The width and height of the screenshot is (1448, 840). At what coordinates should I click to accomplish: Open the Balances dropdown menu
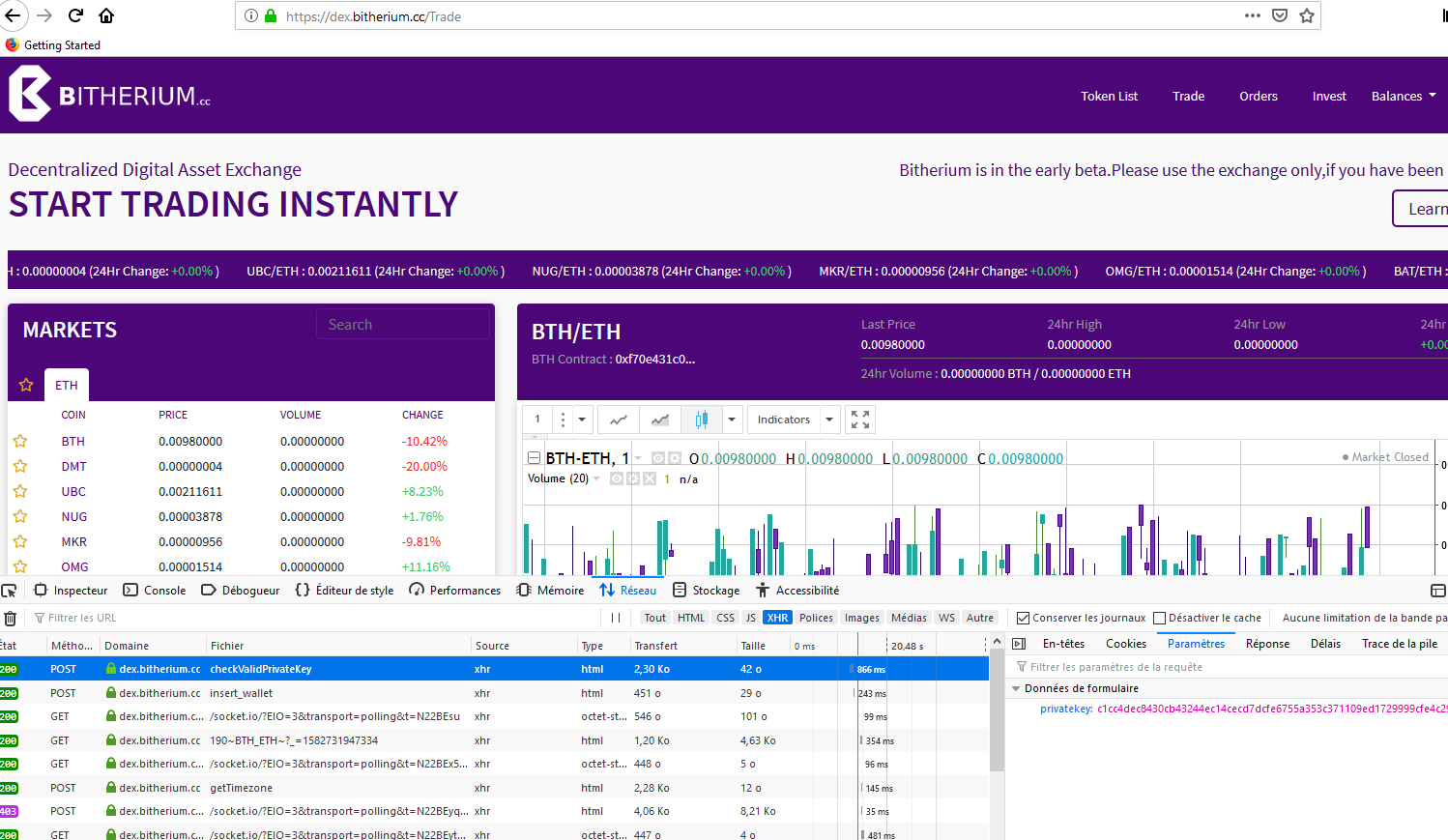tap(1404, 96)
